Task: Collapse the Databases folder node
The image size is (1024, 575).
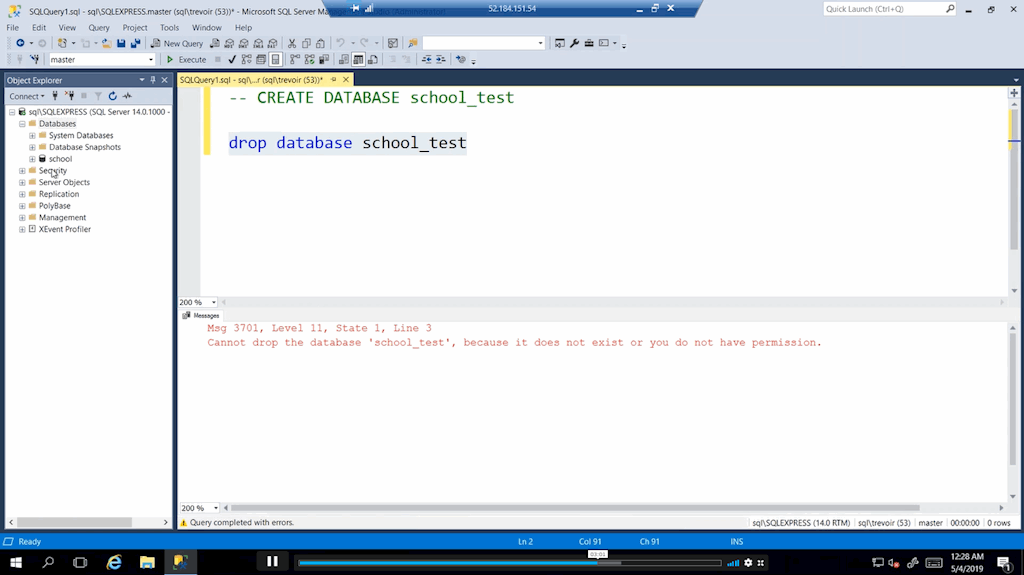Action: pos(22,123)
